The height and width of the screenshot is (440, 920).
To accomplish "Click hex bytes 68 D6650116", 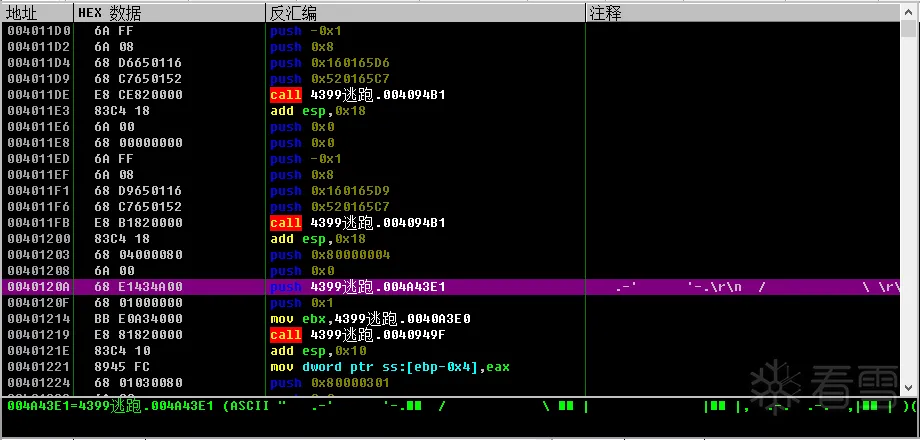I will tap(138, 63).
